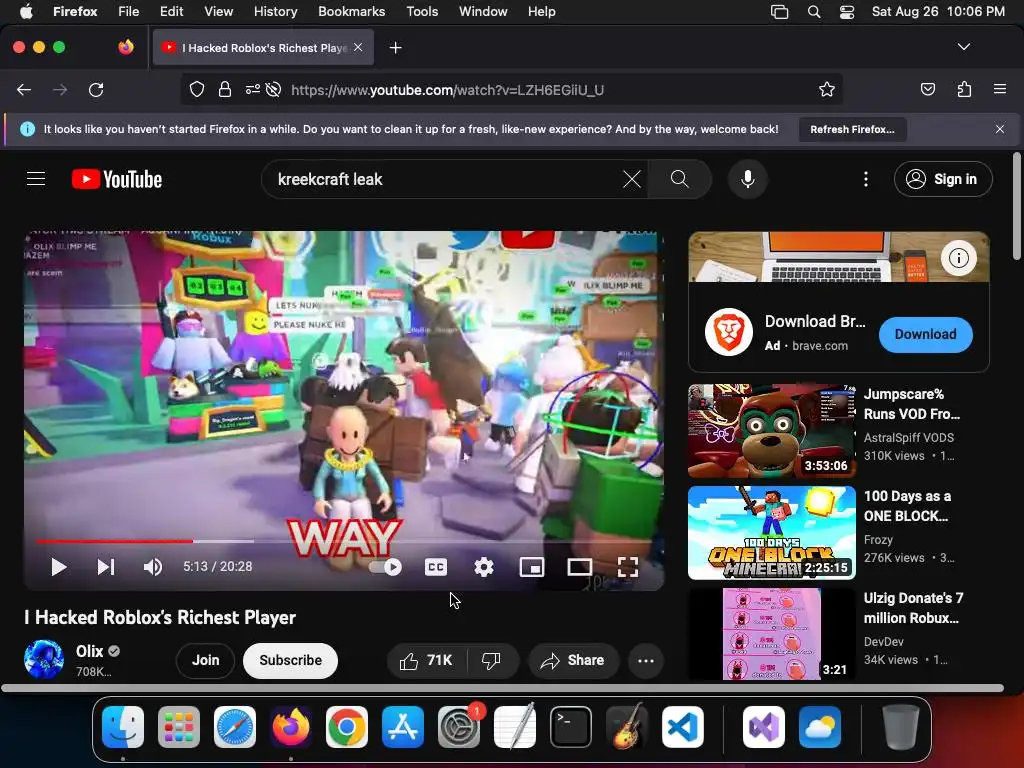Open Firefox application hamburger menu

click(1000, 89)
